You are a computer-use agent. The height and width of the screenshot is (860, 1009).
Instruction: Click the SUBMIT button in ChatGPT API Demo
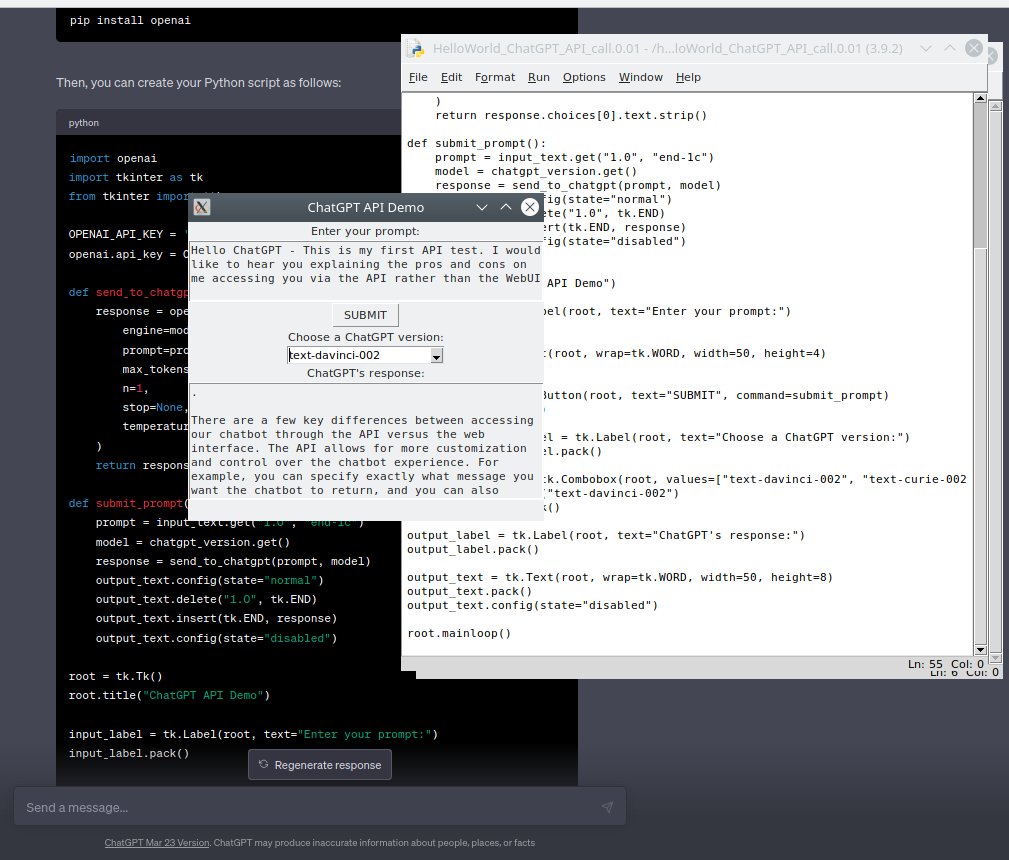pos(365,315)
